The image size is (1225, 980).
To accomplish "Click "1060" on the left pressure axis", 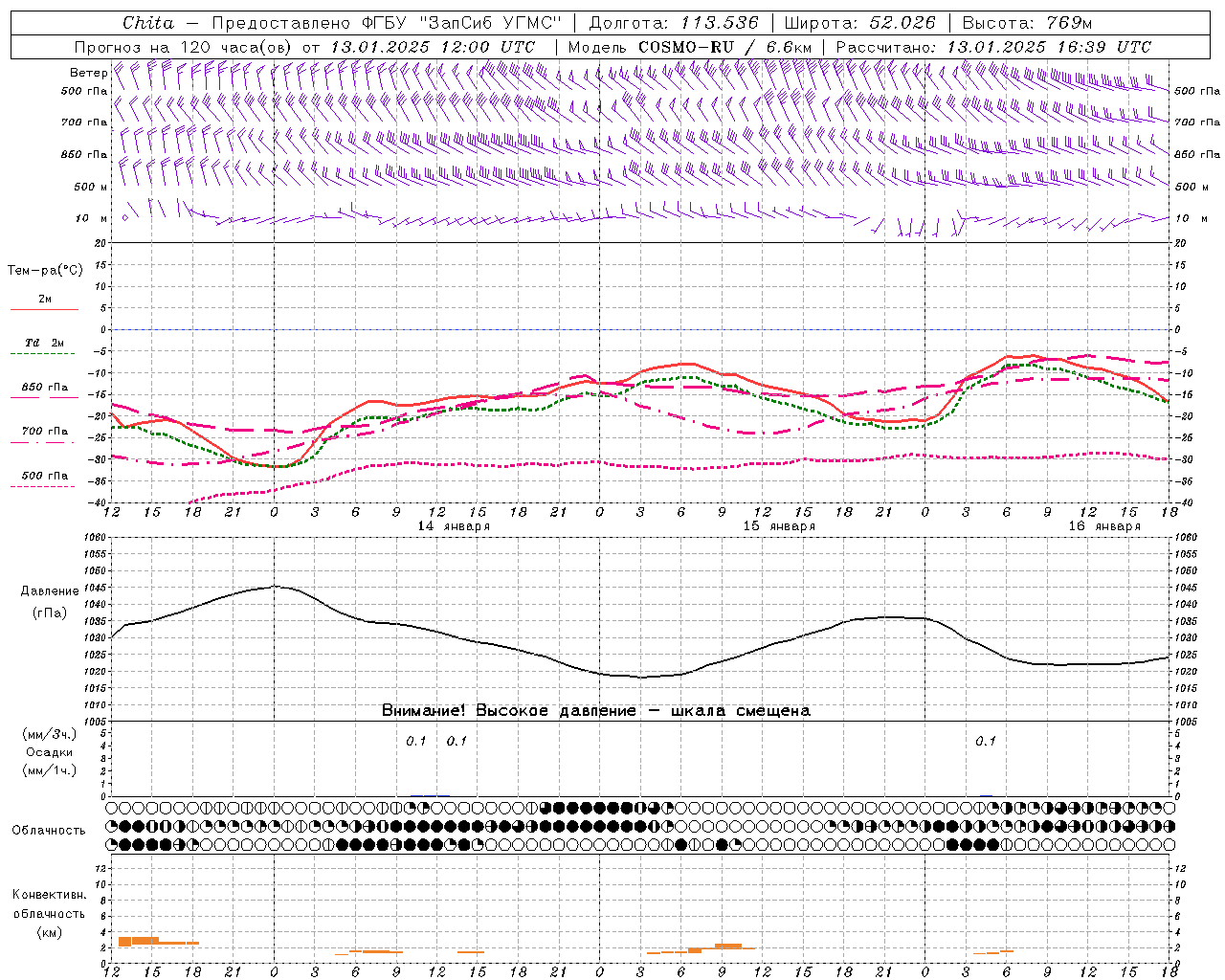I will point(94,537).
